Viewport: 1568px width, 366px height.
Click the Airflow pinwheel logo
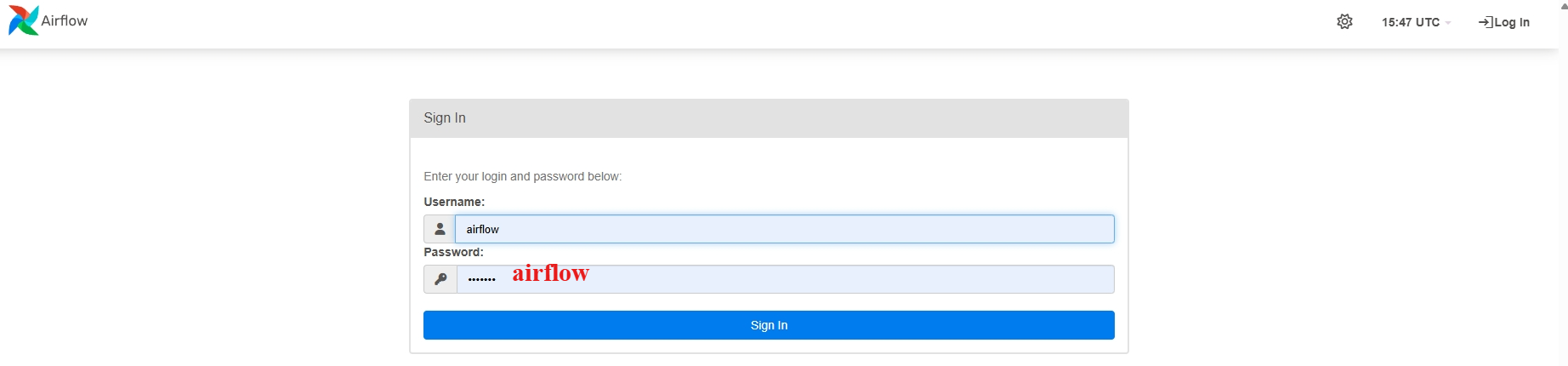tap(23, 20)
